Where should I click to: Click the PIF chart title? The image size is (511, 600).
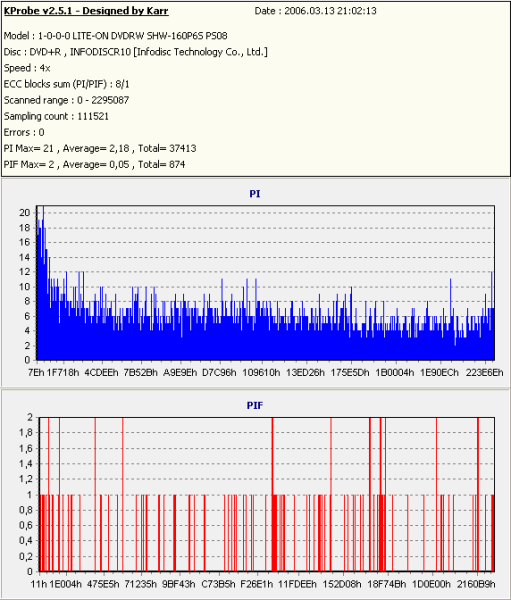coord(255,405)
